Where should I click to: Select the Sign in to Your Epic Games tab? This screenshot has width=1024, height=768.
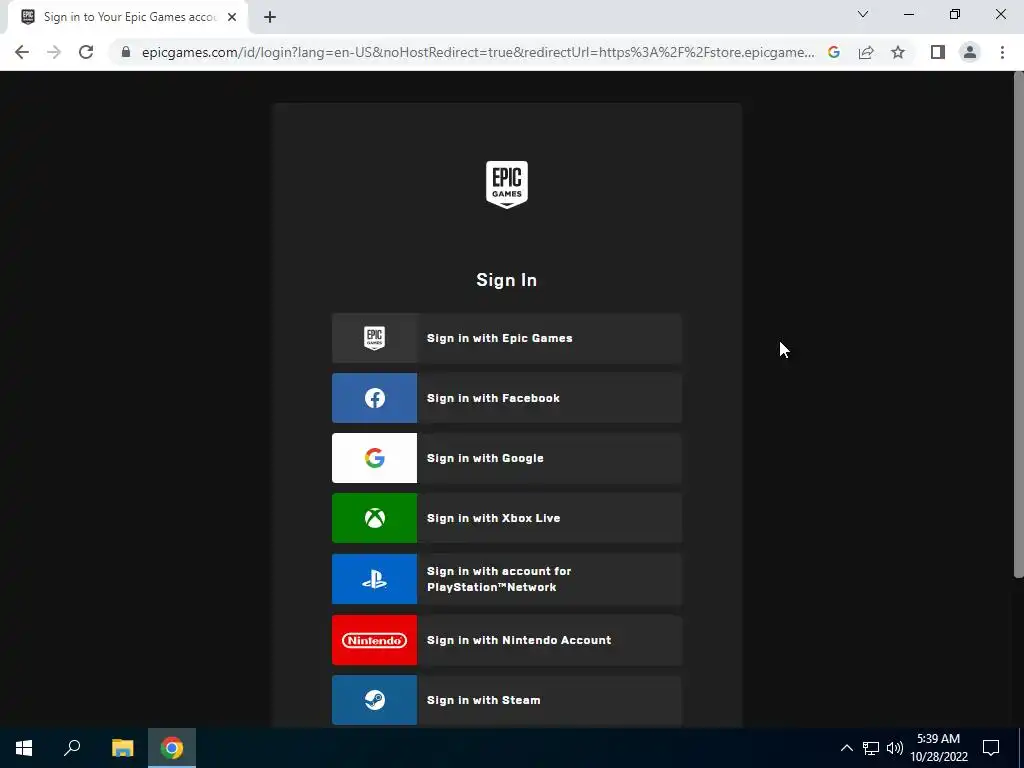128,17
